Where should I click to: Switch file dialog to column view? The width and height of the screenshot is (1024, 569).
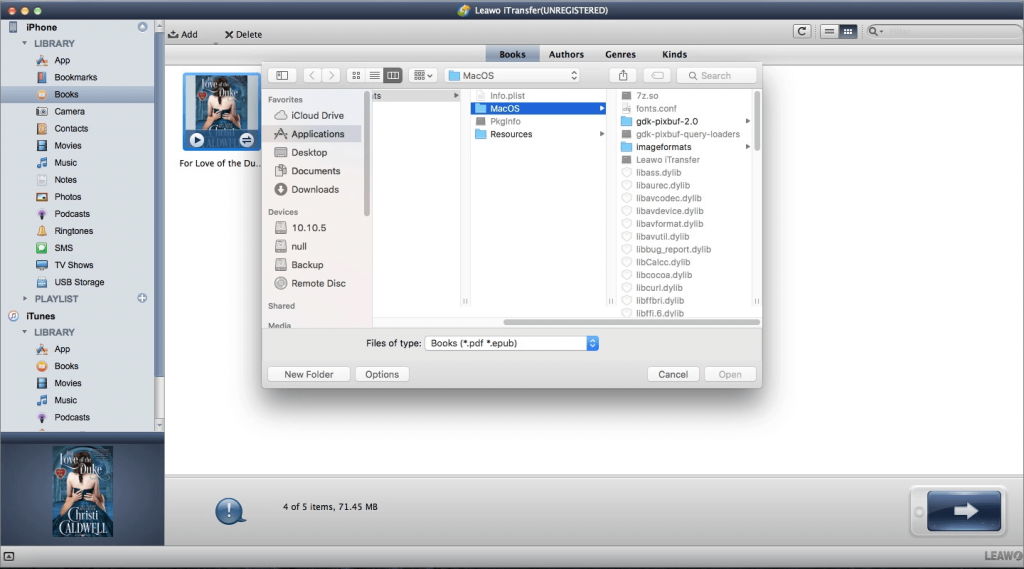click(393, 76)
